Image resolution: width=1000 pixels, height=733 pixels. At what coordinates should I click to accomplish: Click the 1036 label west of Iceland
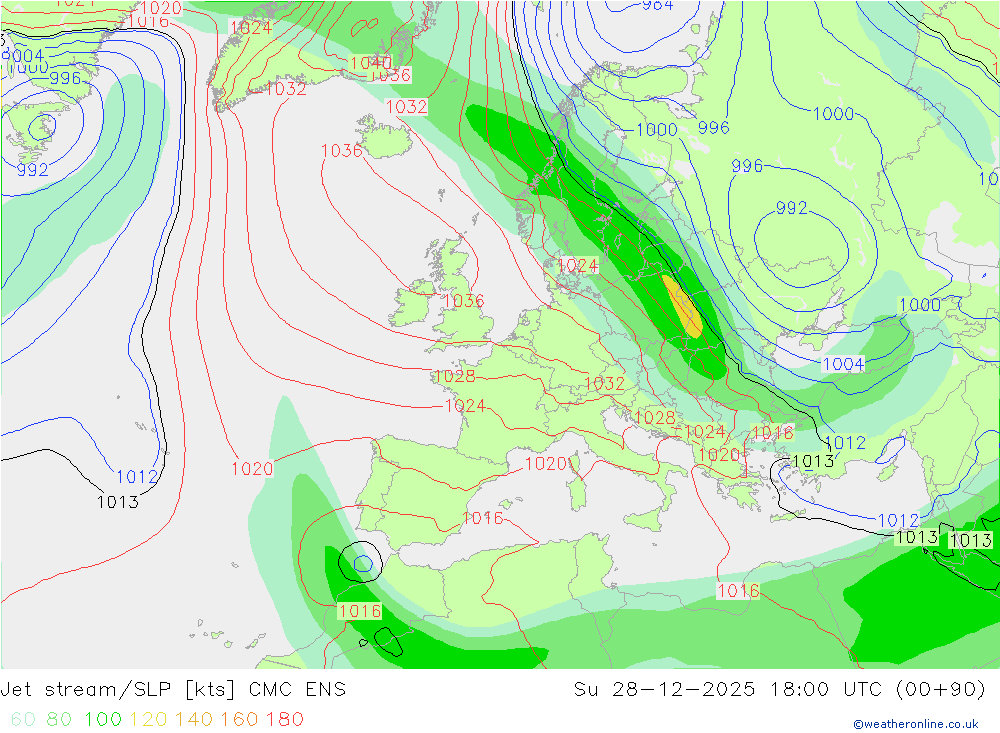[342, 151]
